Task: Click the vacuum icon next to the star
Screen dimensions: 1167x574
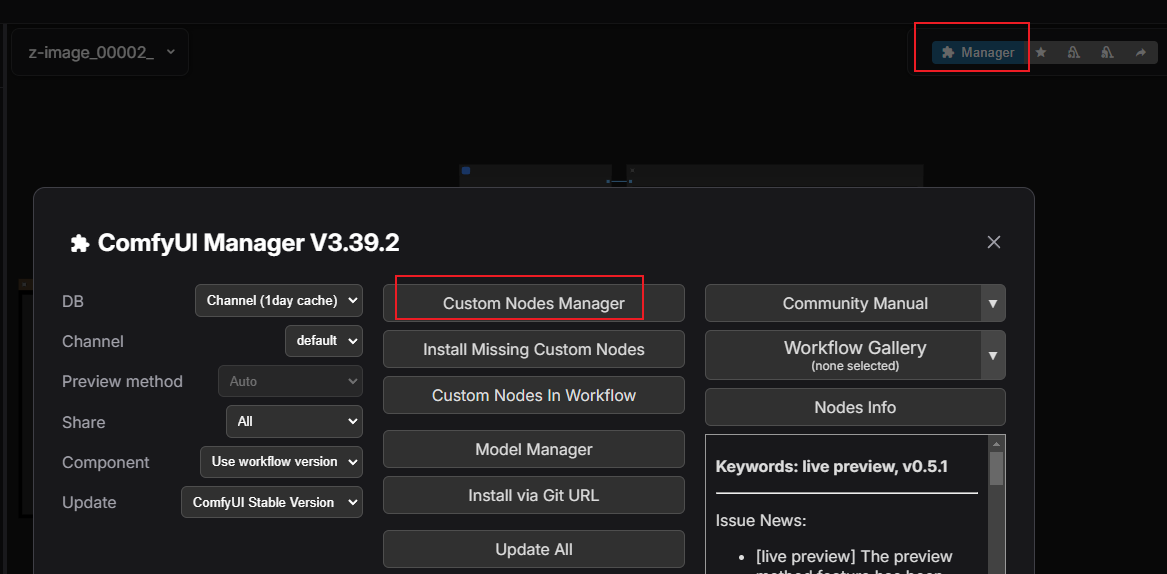Action: click(x=1074, y=53)
